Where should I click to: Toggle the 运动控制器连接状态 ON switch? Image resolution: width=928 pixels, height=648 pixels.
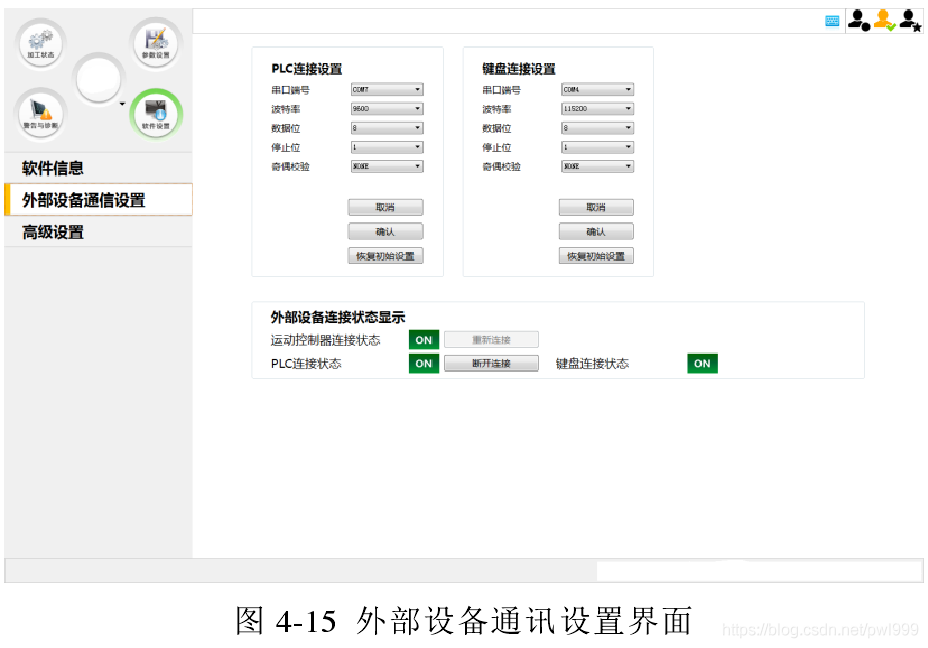(x=423, y=339)
